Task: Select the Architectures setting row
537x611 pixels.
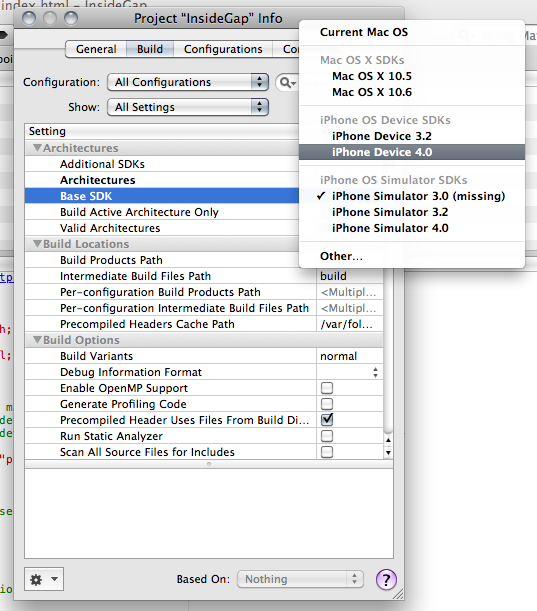Action: (162, 180)
